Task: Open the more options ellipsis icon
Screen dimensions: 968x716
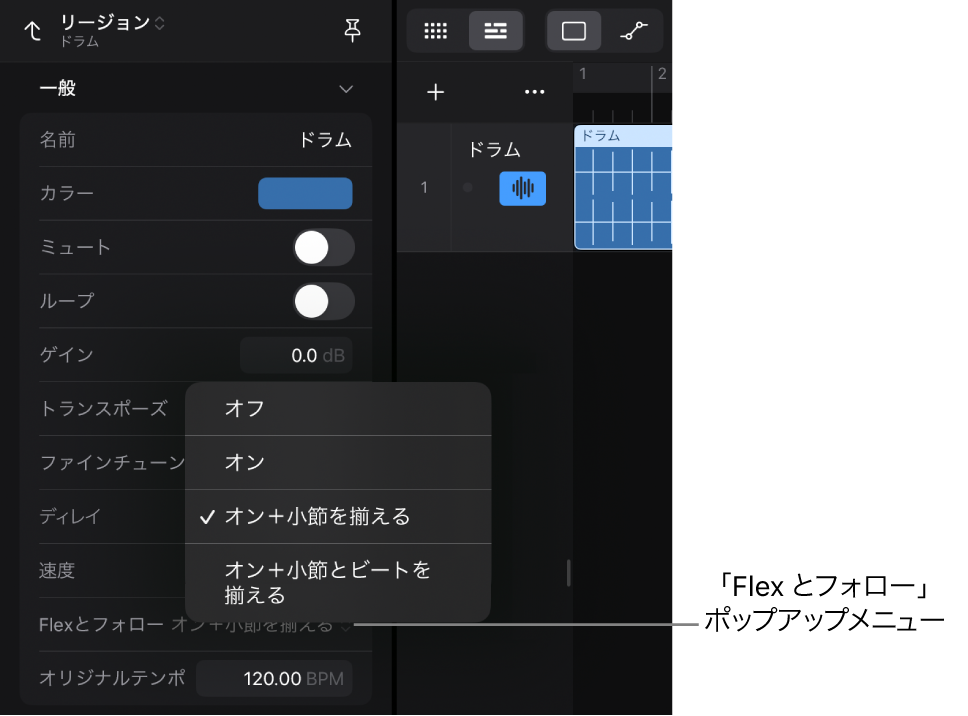Action: (534, 91)
